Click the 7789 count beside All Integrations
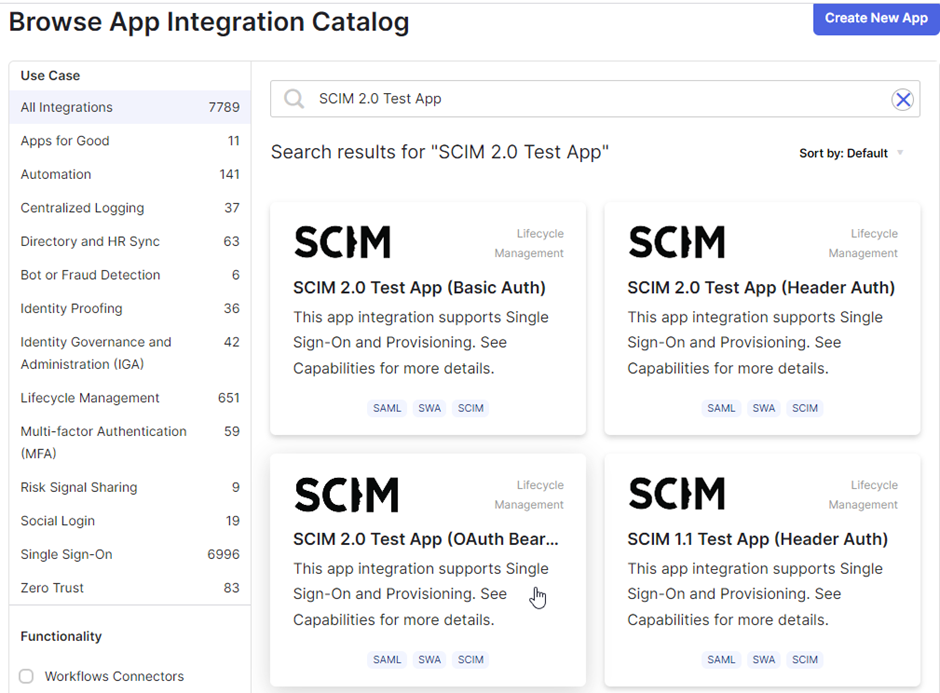The height and width of the screenshot is (693, 940). pos(224,107)
